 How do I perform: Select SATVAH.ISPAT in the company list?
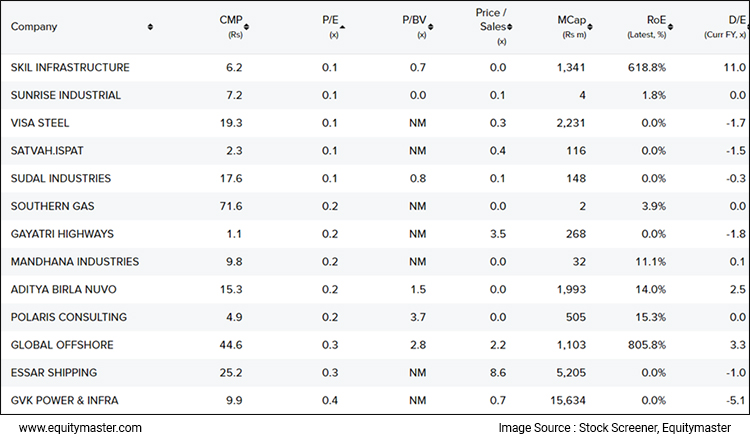[x=47, y=151]
